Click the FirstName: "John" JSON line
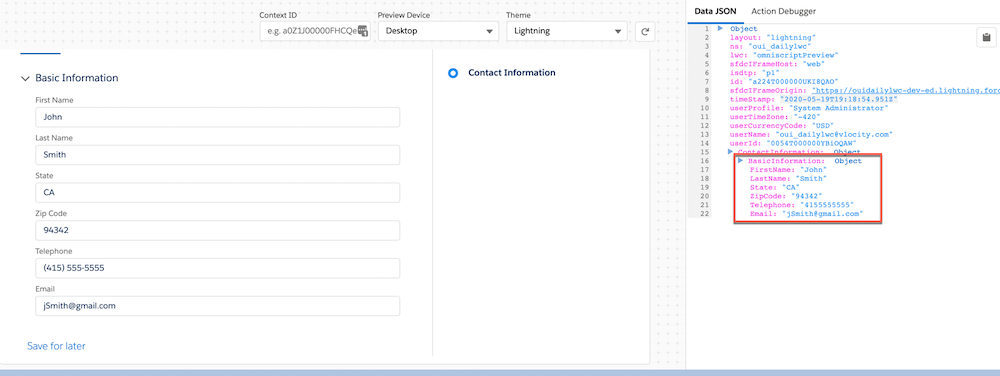This screenshot has width=1000, height=376. 788,170
